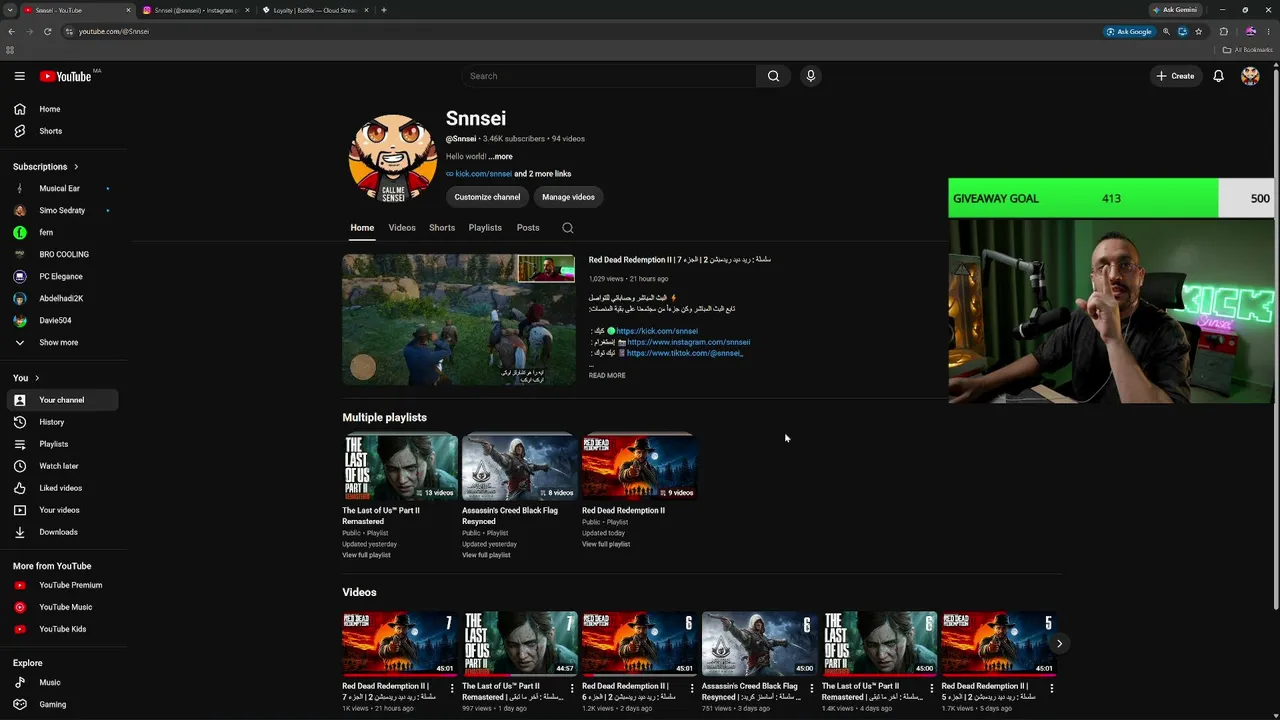
Task: Open the Musical Ear subscription
Action: [x=62, y=189]
